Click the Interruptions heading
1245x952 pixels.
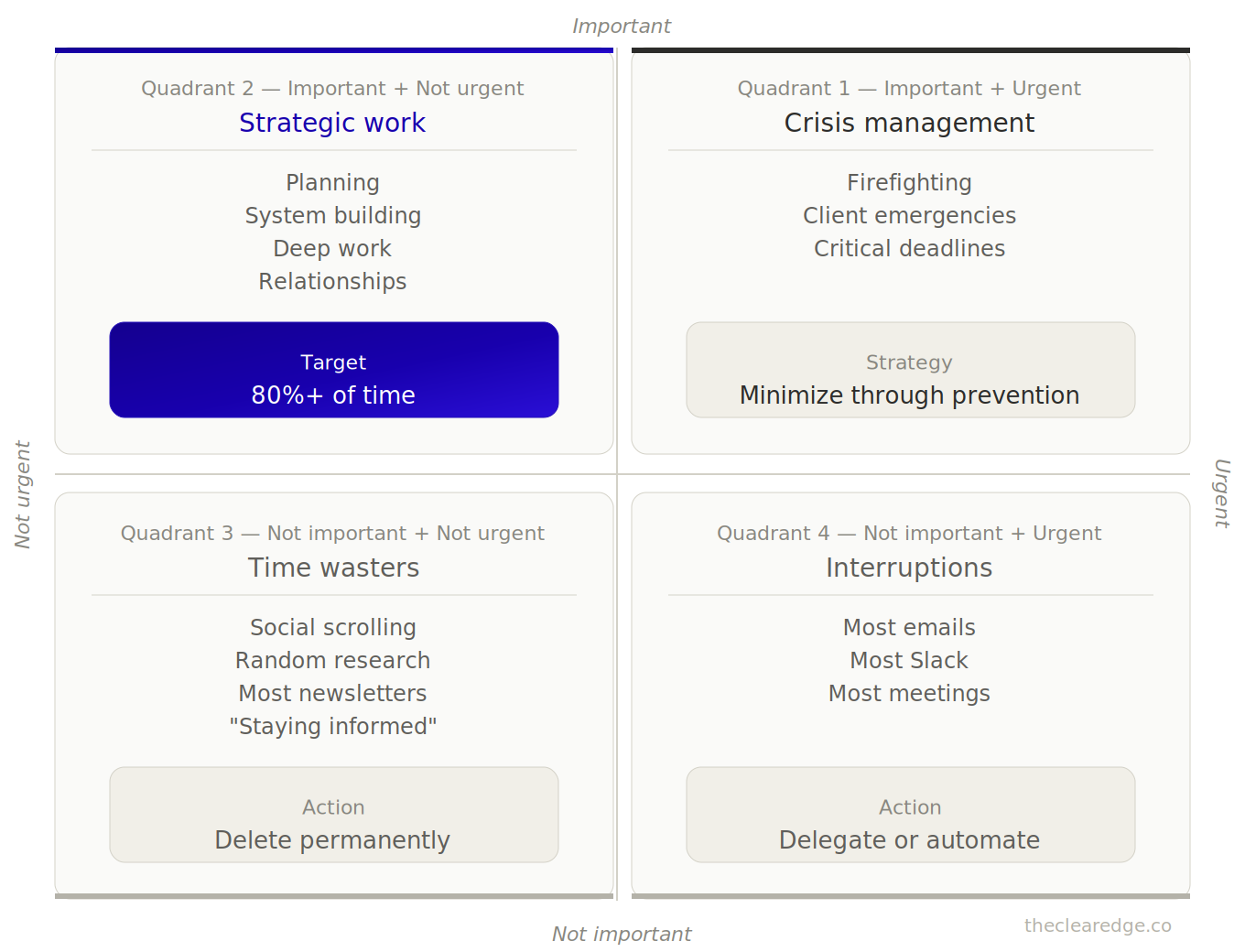pyautogui.click(x=909, y=568)
